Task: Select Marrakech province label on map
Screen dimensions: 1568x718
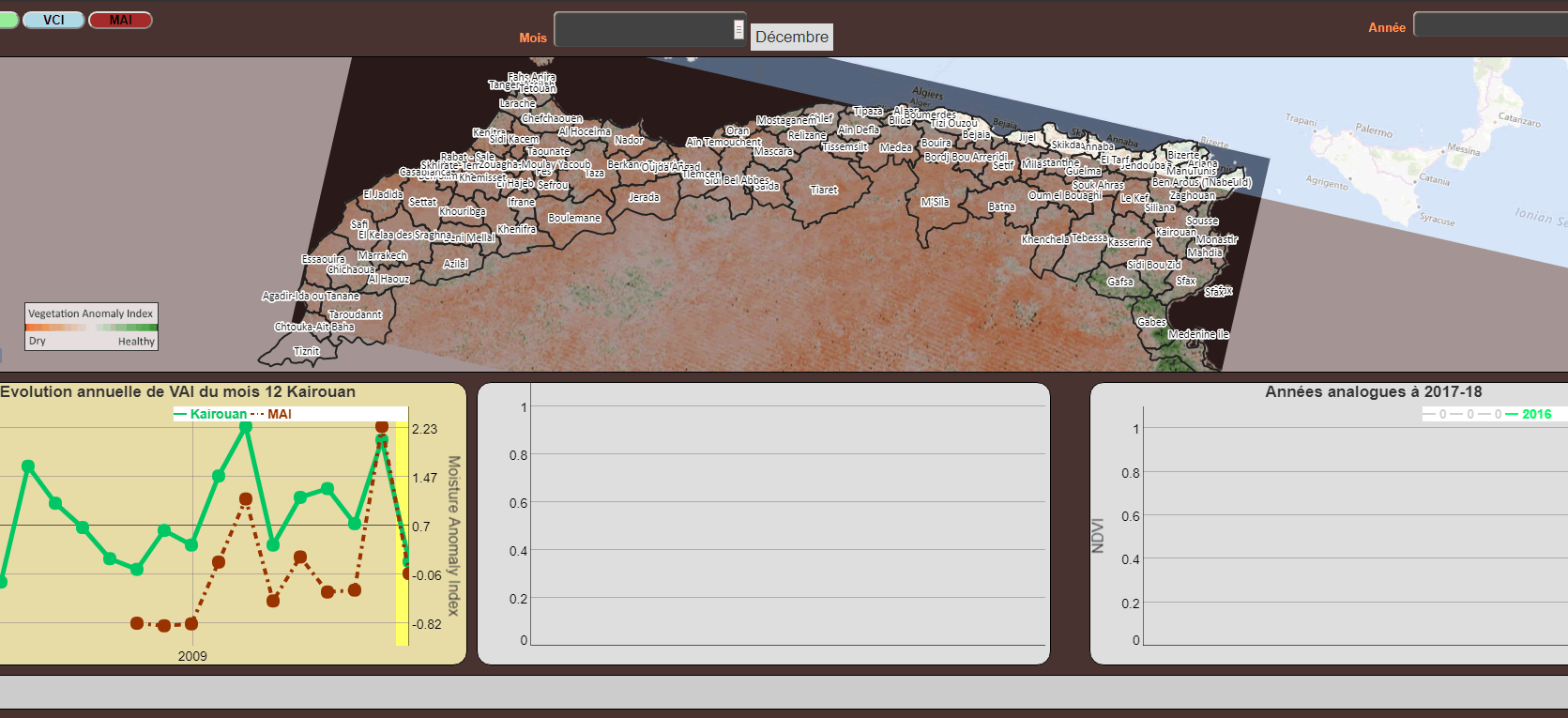Action: 382,255
